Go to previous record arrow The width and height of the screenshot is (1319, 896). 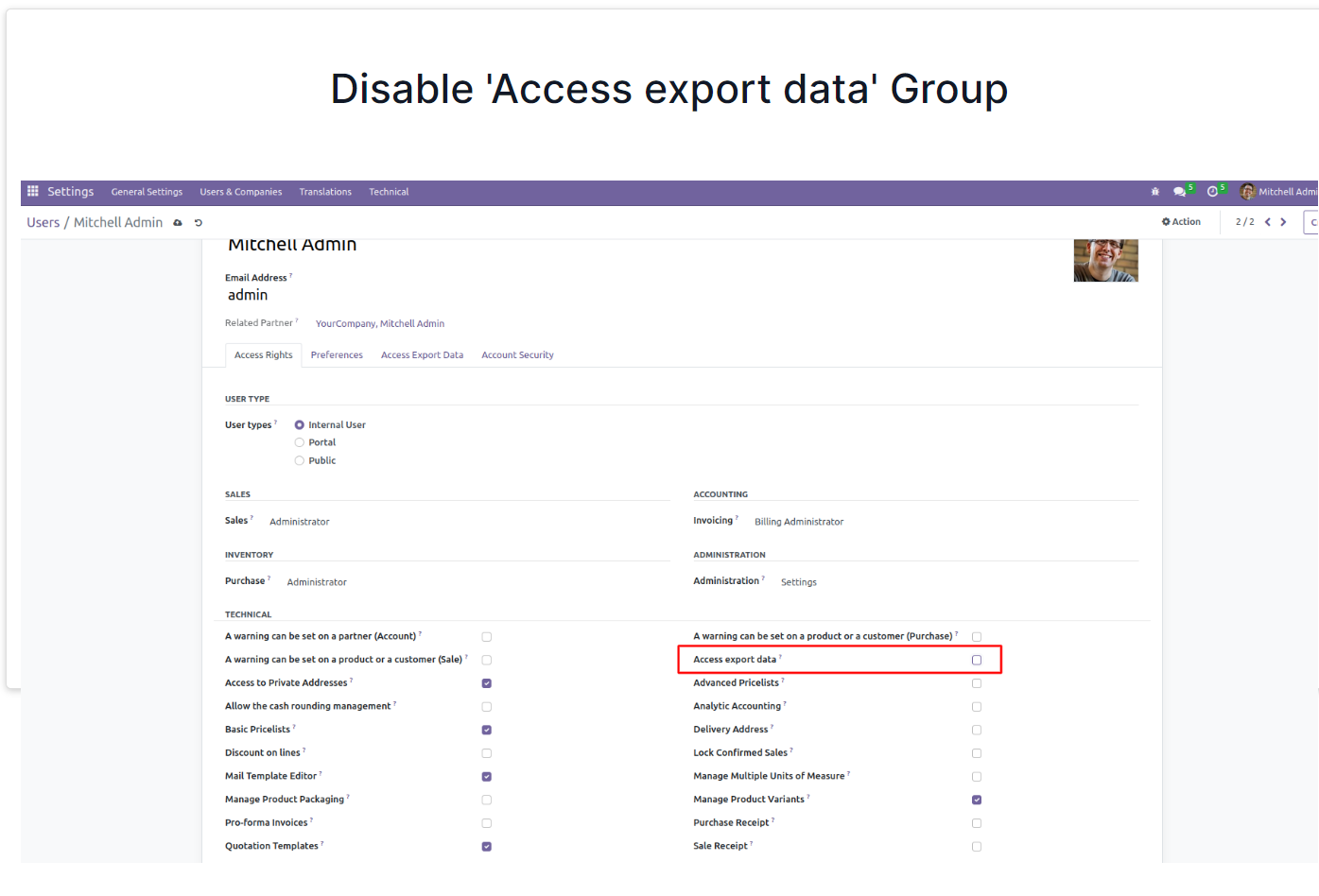pyautogui.click(x=1268, y=222)
